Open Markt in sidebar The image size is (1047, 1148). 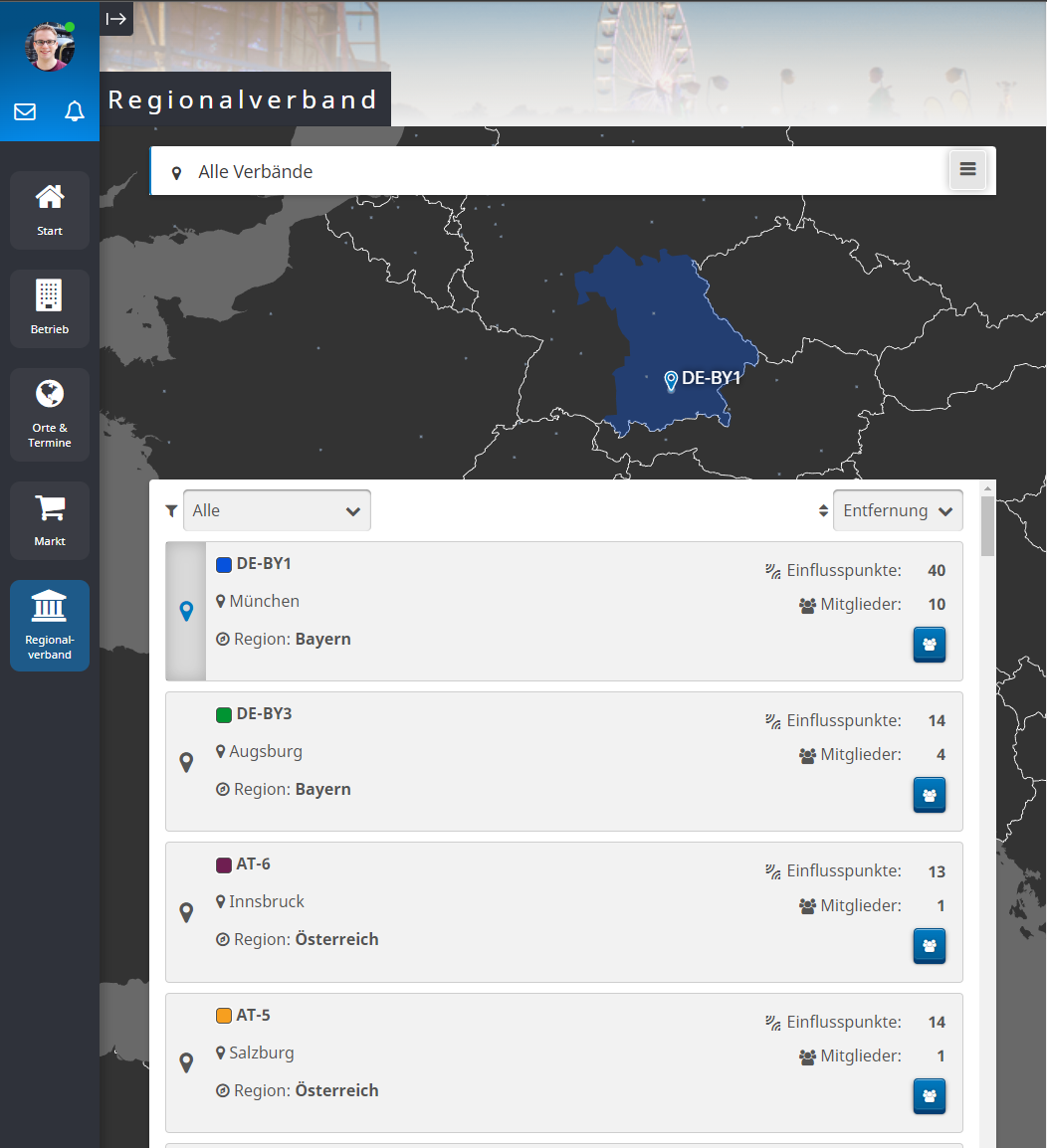pyautogui.click(x=50, y=520)
